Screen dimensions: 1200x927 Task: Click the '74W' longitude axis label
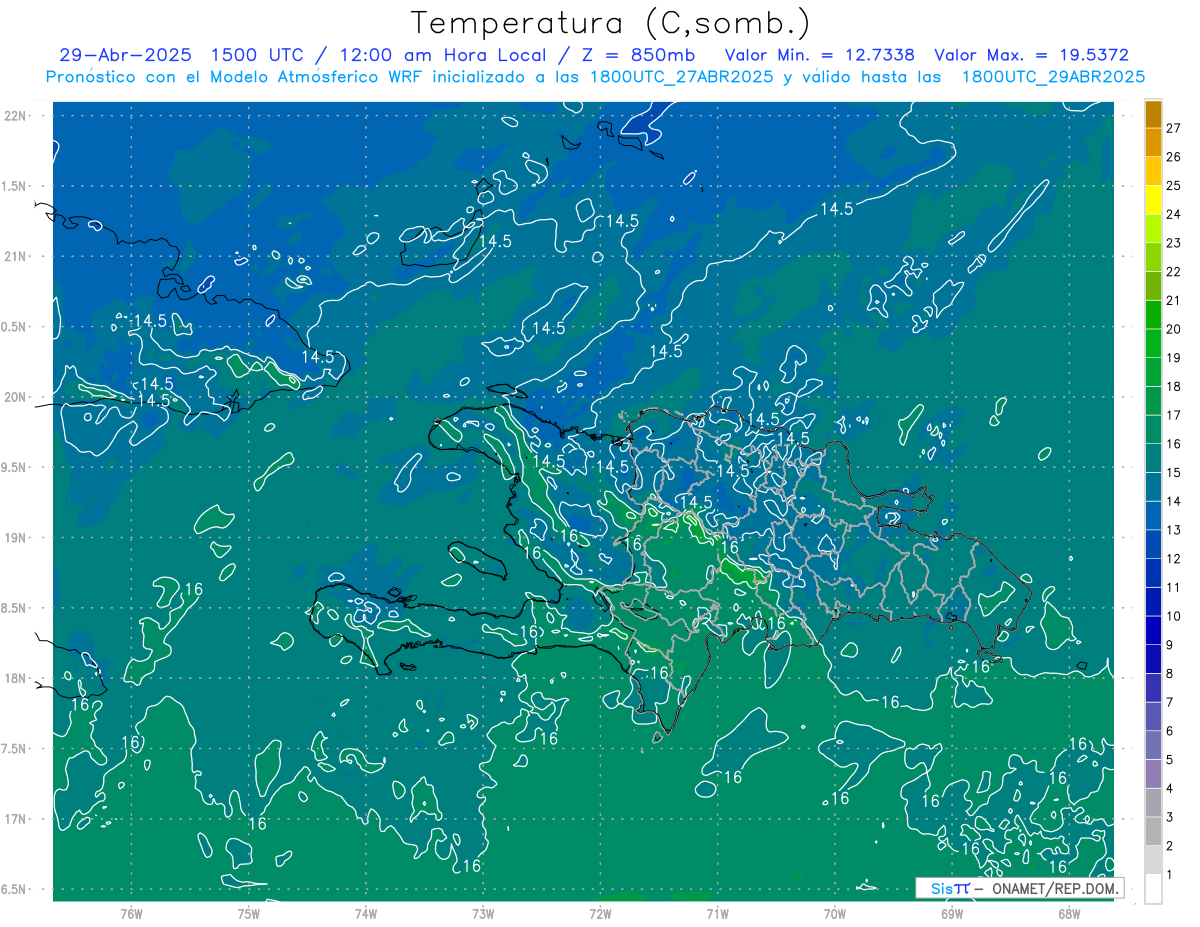366,914
